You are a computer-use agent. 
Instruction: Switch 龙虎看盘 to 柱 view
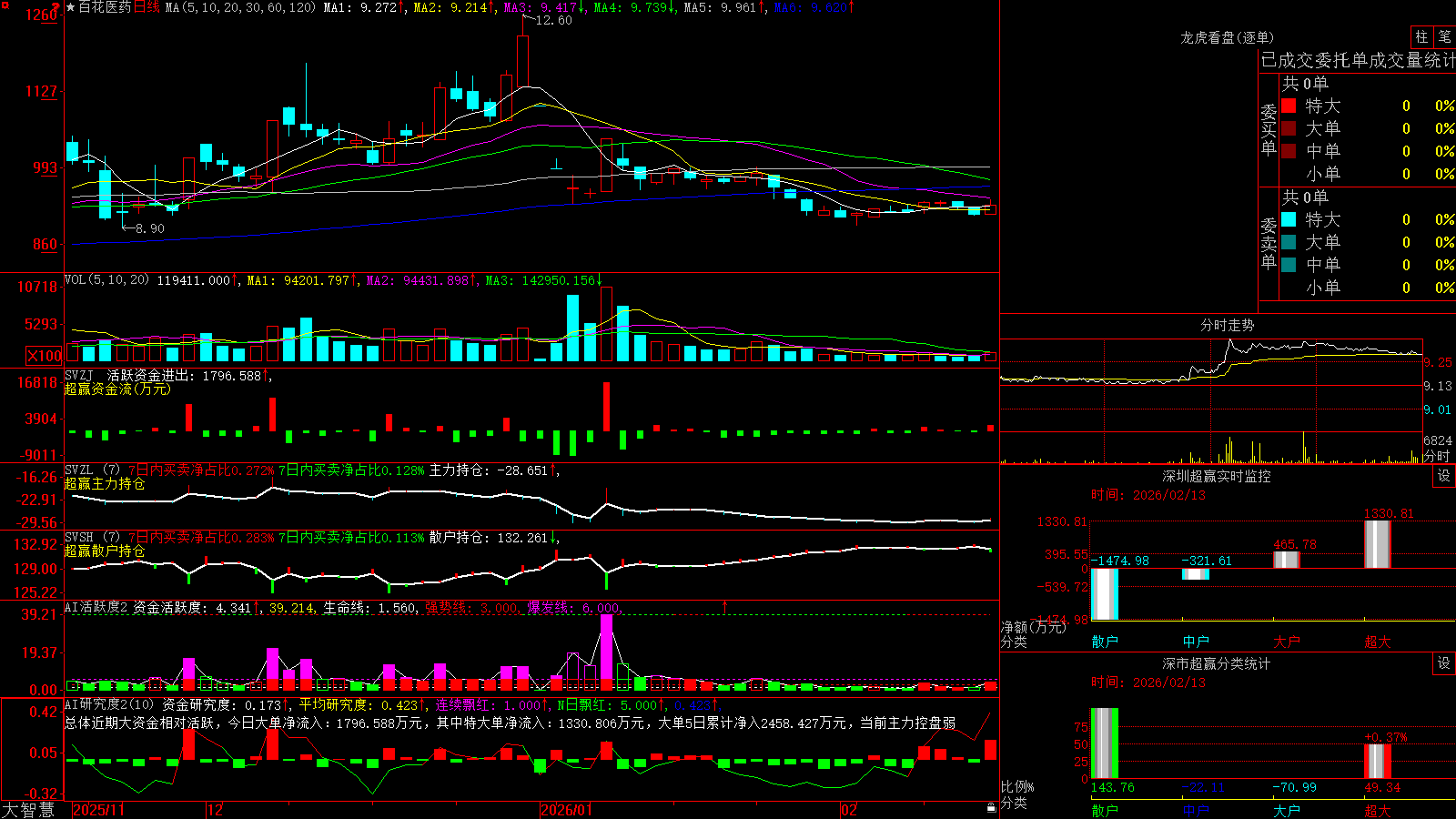pos(1421,37)
